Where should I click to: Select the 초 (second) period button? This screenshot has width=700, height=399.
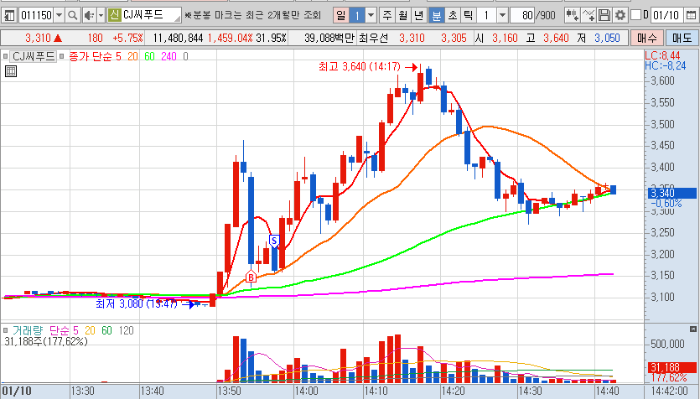[x=452, y=16]
